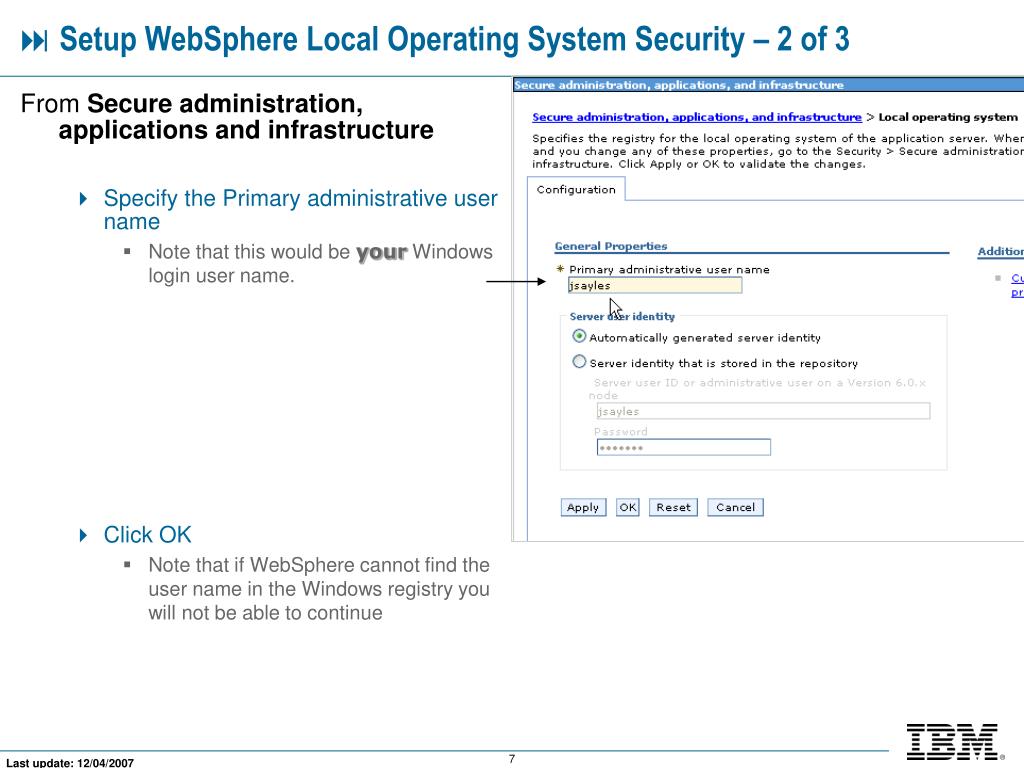
Task: Click the Password label
Action: [x=620, y=432]
